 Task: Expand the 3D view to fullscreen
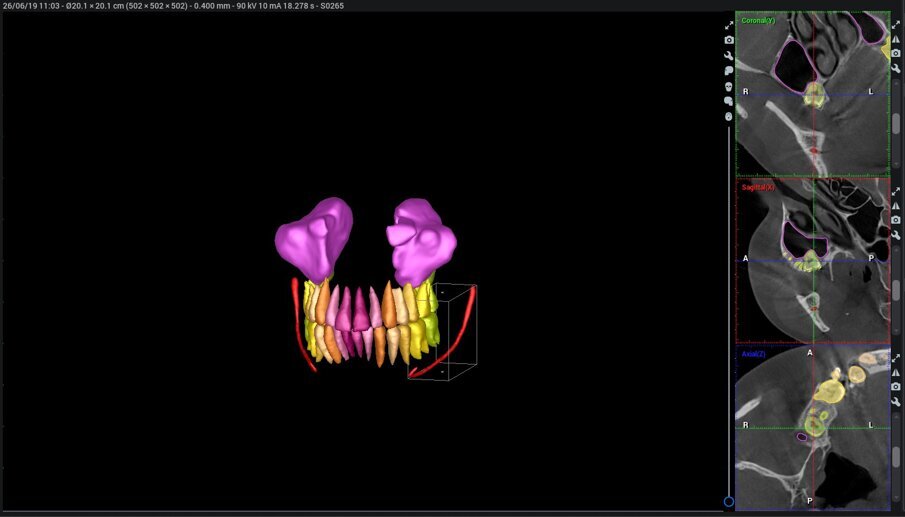coord(729,25)
